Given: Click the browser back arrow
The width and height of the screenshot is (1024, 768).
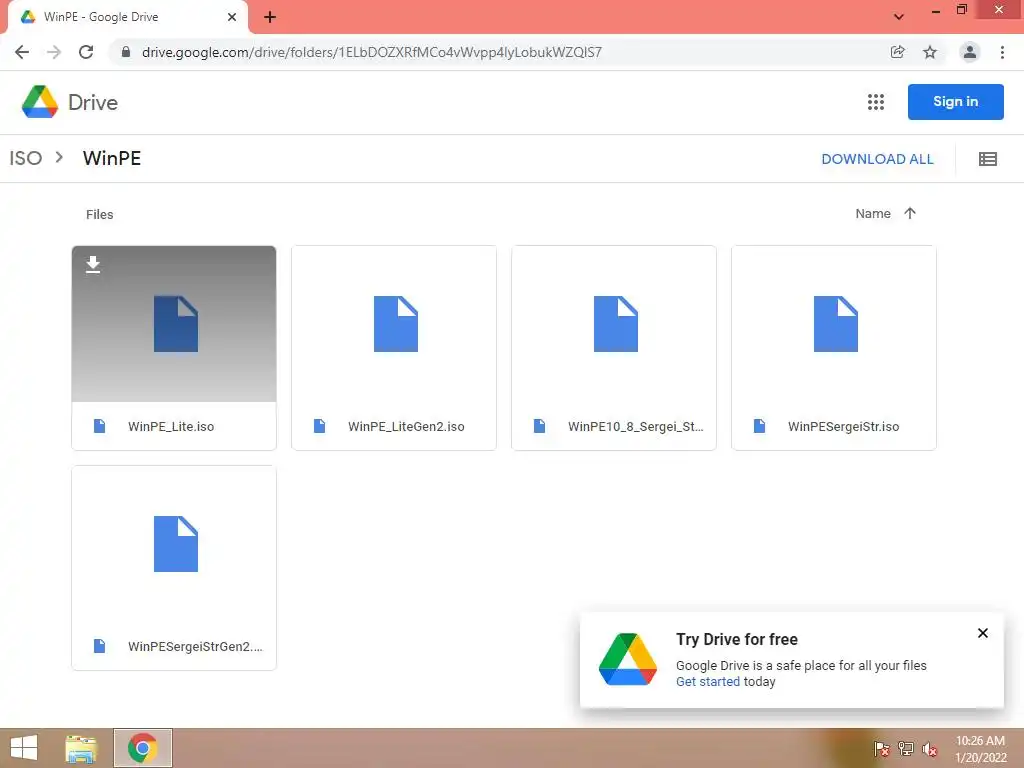Looking at the screenshot, I should [22, 52].
